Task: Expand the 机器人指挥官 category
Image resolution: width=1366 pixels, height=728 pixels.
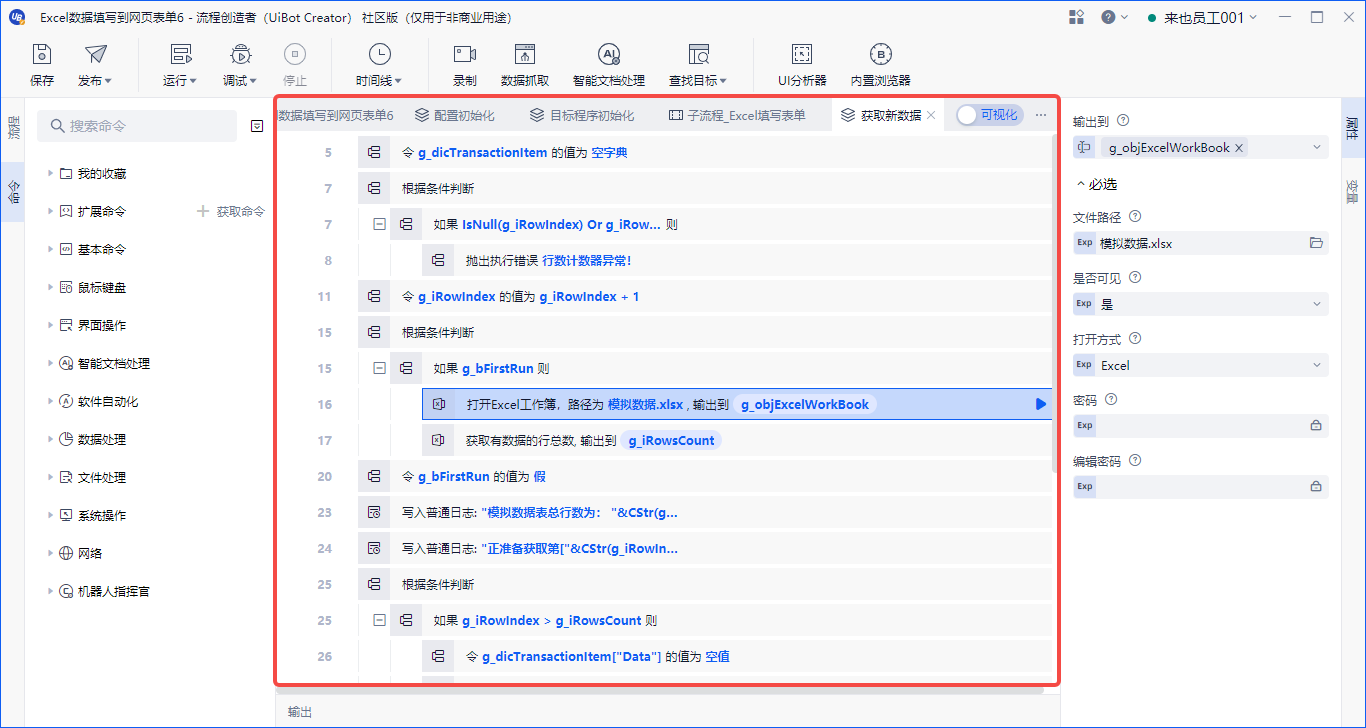Action: point(50,592)
